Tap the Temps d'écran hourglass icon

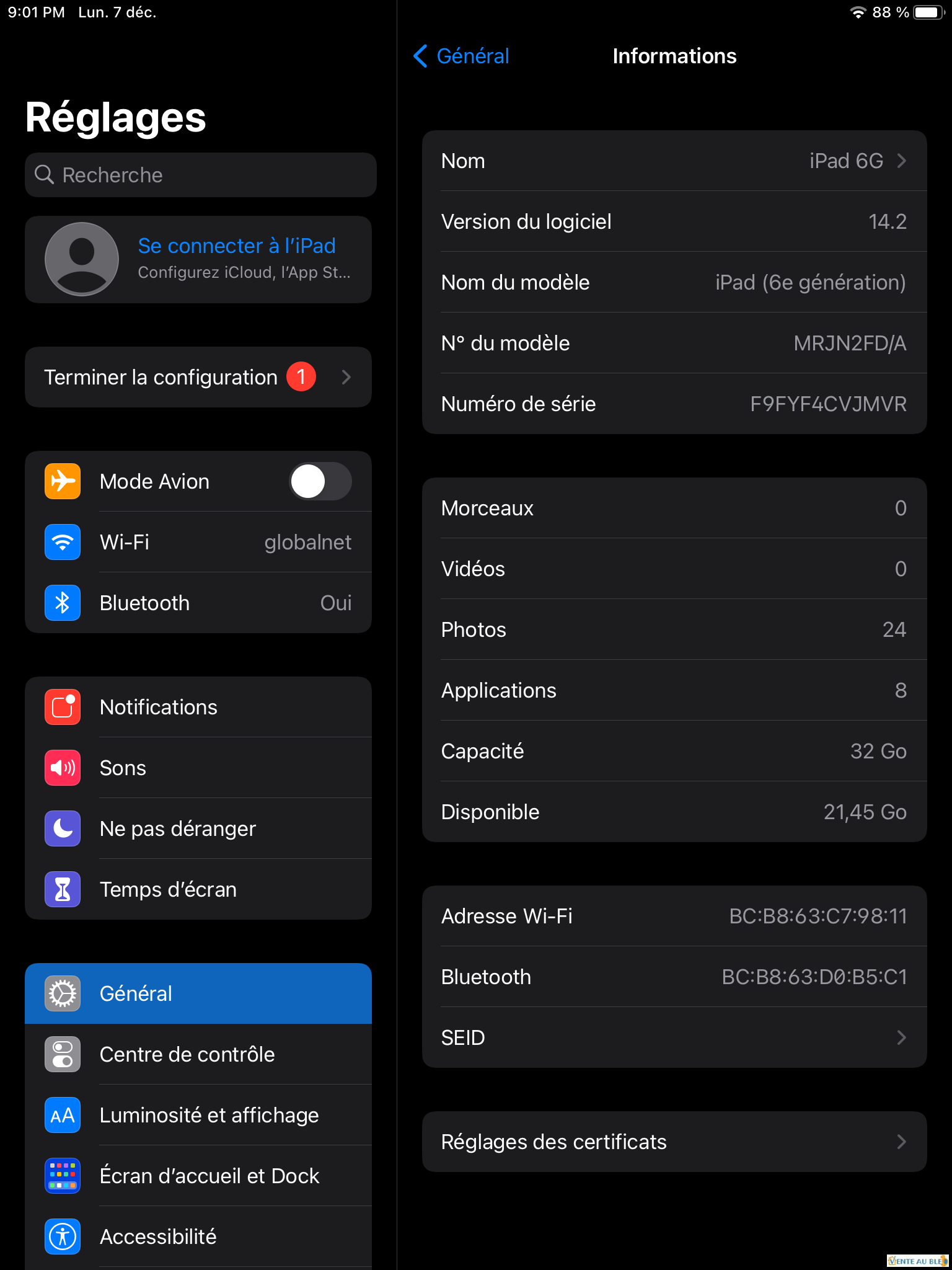[x=63, y=889]
